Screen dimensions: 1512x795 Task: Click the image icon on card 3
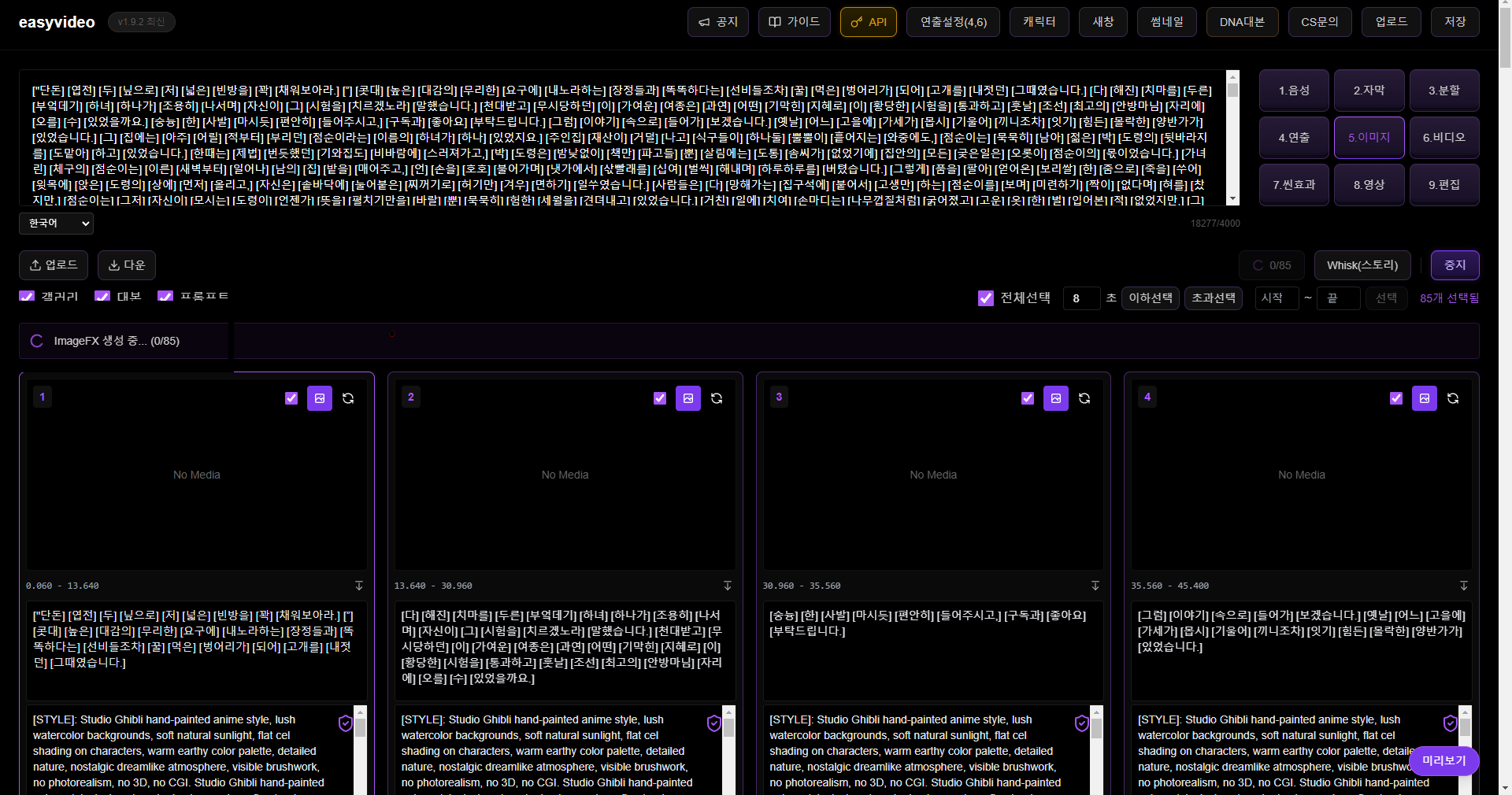click(1056, 398)
